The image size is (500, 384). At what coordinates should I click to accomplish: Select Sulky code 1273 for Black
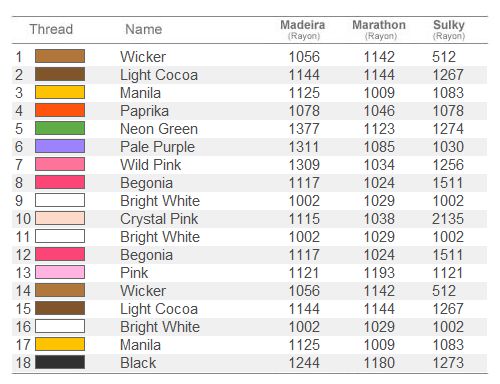coord(448,363)
